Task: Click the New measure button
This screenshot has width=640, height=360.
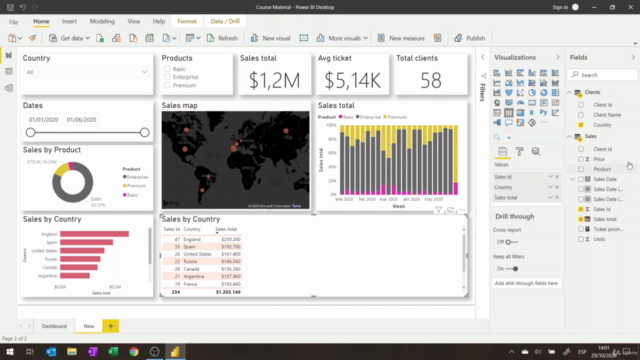Action: click(401, 38)
